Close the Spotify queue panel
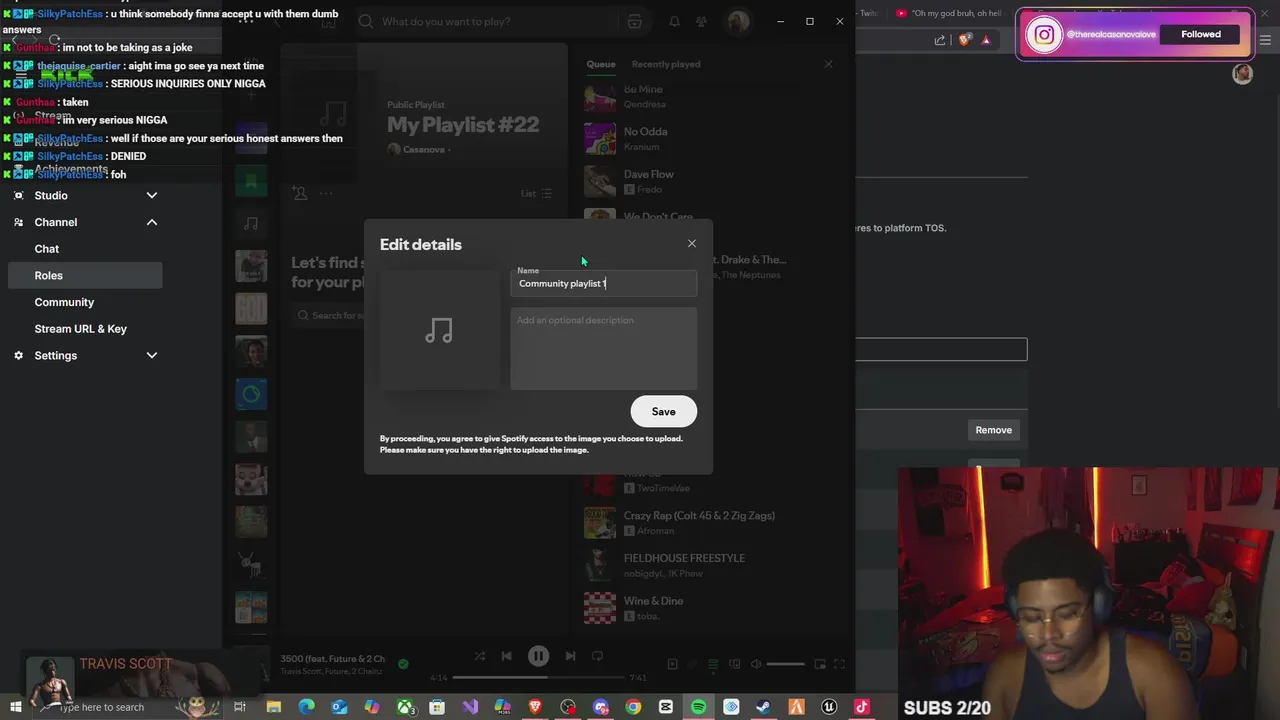Screen dimensions: 1280x720 [828, 64]
